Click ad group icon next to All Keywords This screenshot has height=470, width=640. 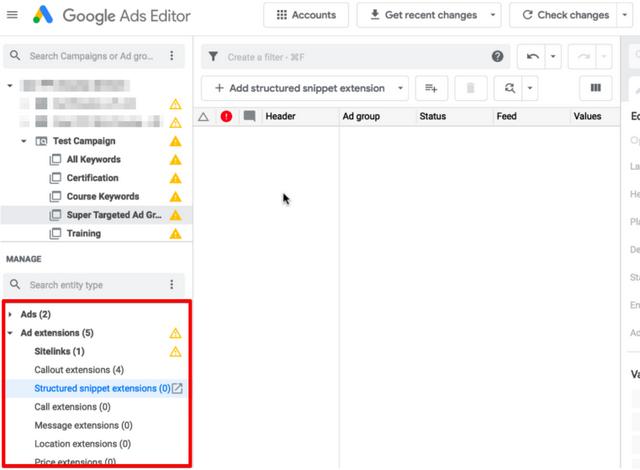(55, 160)
